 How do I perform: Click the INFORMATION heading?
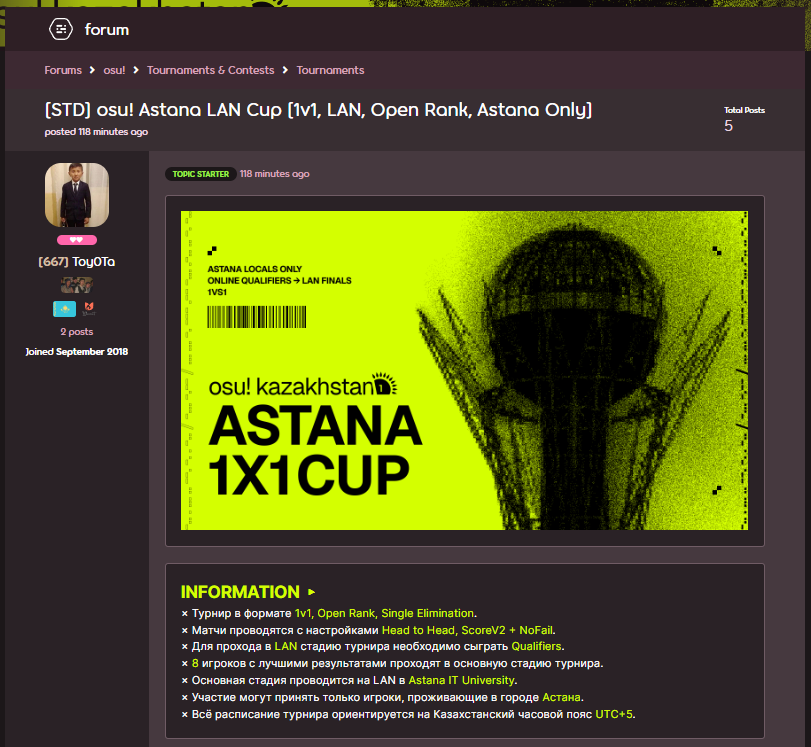pyautogui.click(x=240, y=592)
